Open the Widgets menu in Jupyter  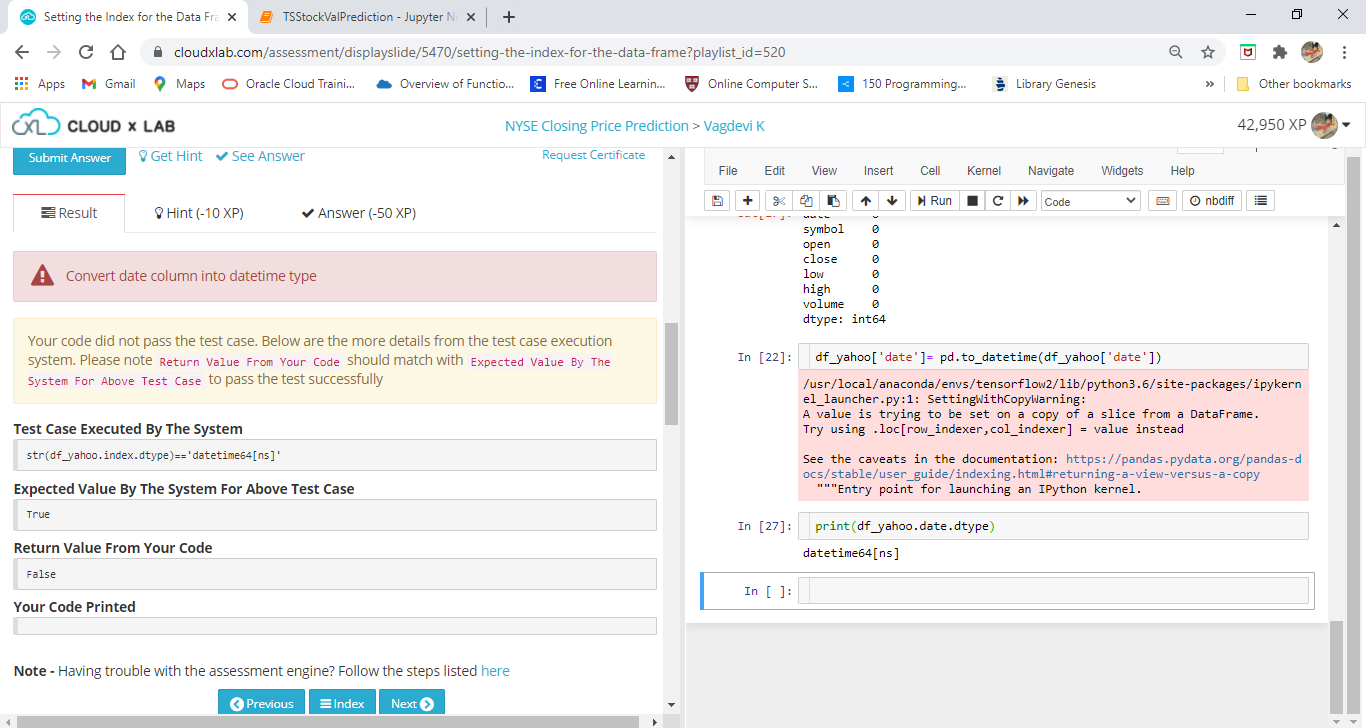[1122, 171]
